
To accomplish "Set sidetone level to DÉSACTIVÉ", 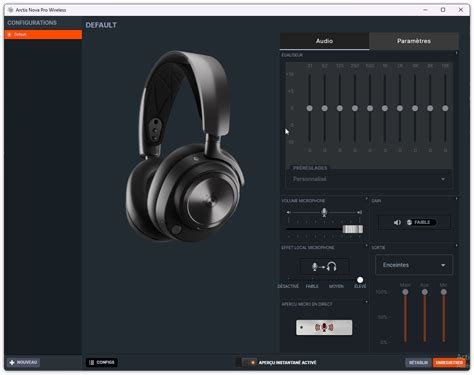I will point(288,286).
